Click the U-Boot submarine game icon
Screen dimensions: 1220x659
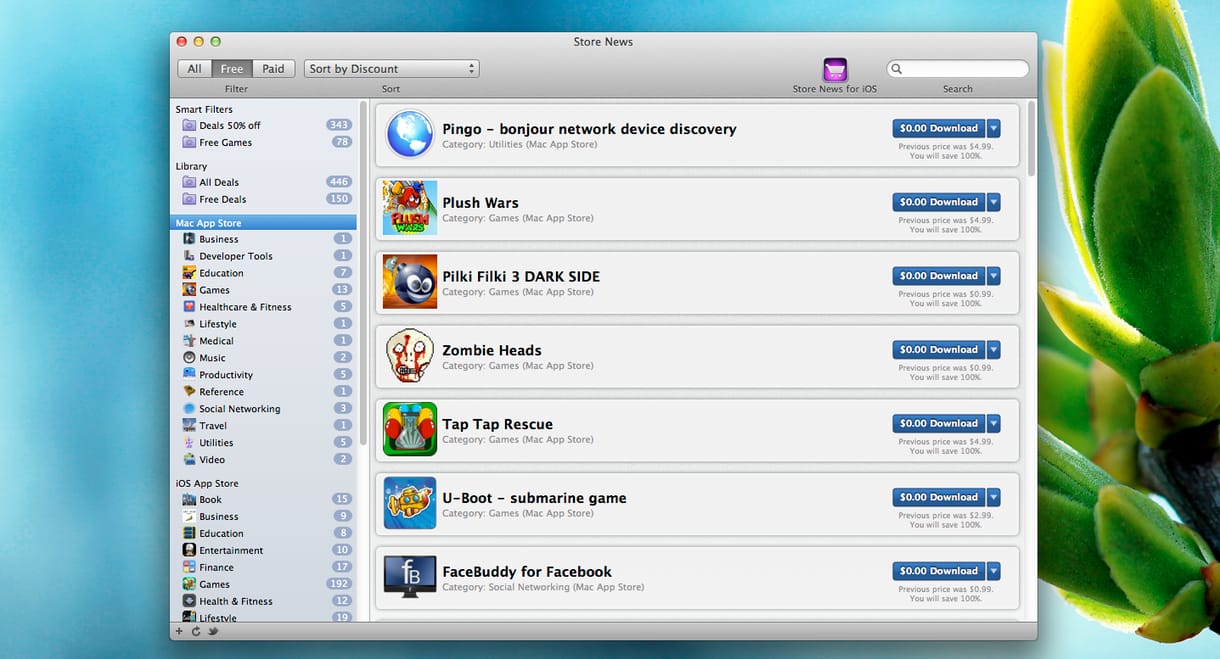(410, 503)
